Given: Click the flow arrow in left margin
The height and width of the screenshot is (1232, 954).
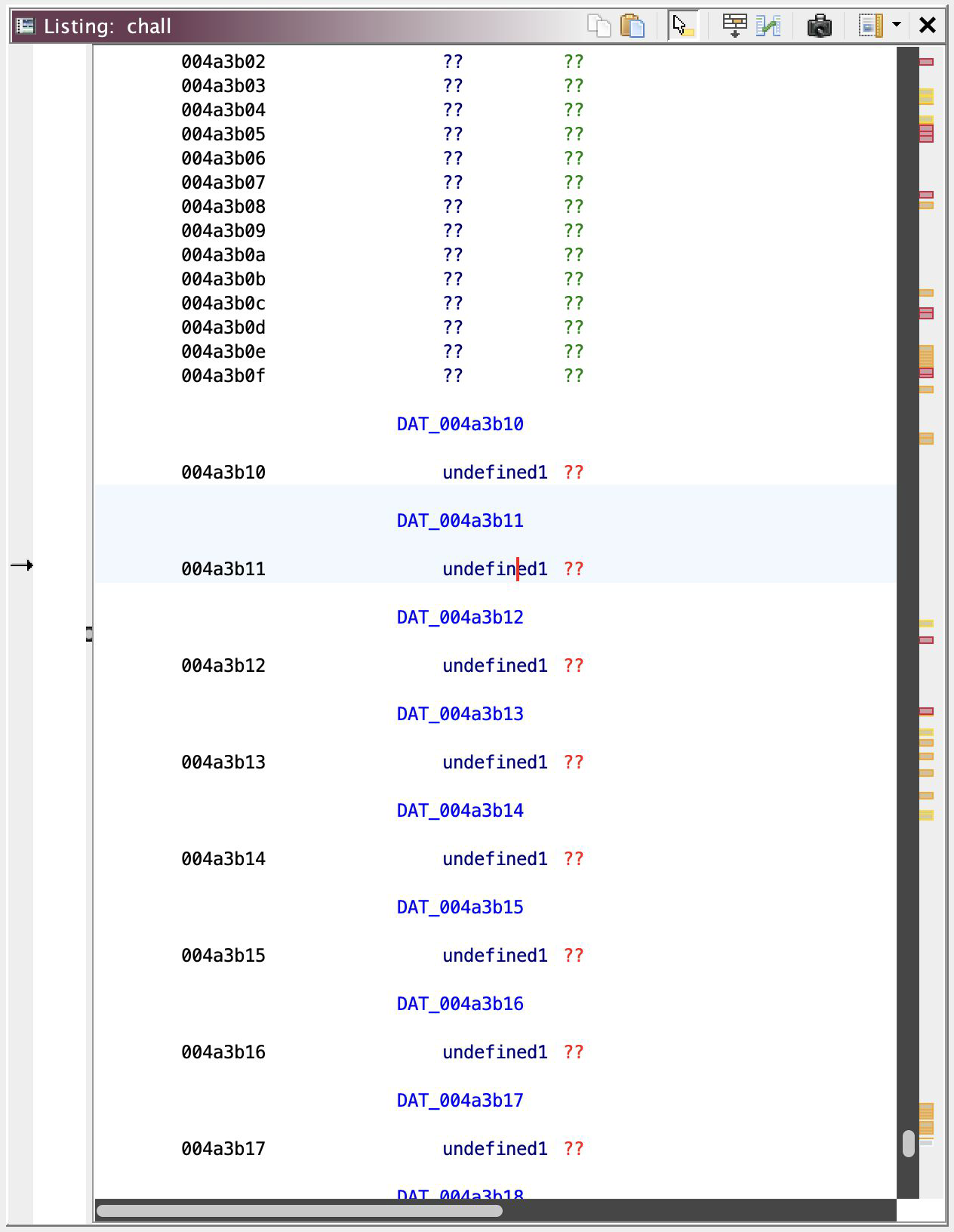Looking at the screenshot, I should (22, 565).
